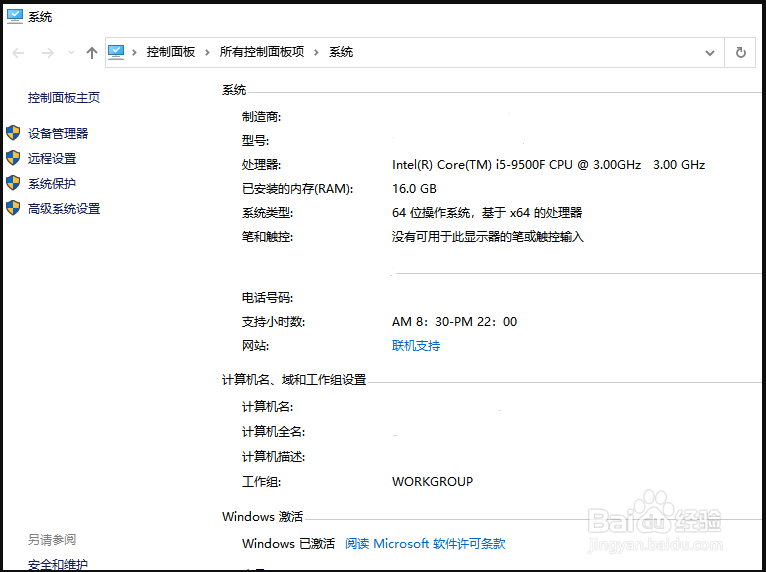Image resolution: width=766 pixels, height=572 pixels.
Task: Open recent locations dropdown arrow
Action: pyautogui.click(x=71, y=52)
